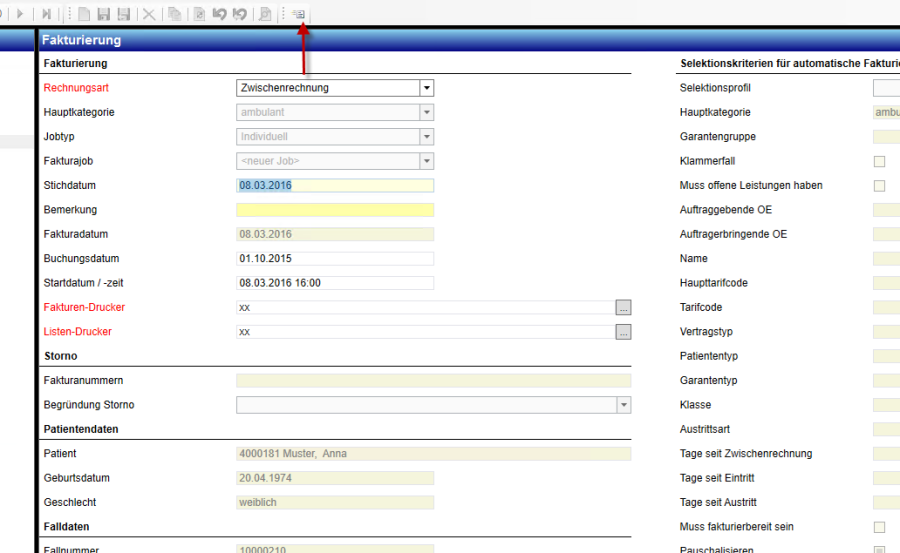The width and height of the screenshot is (900, 553).
Task: Click the Buchungsdatum field 01.10.2015
Action: point(335,258)
